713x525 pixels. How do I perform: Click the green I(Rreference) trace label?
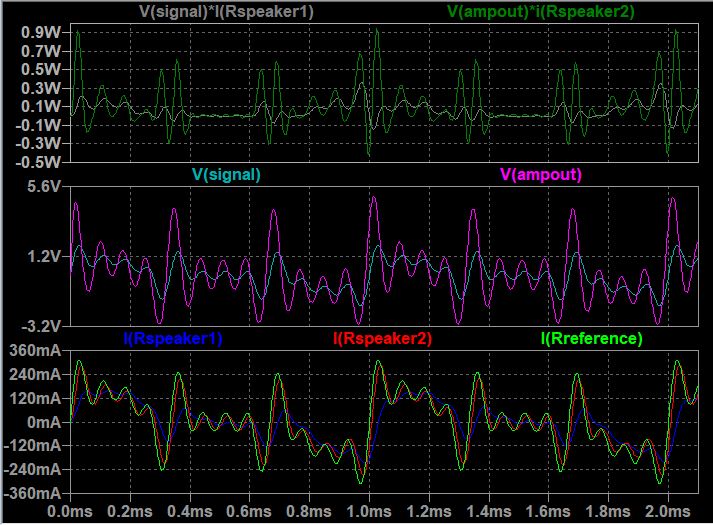(x=591, y=338)
